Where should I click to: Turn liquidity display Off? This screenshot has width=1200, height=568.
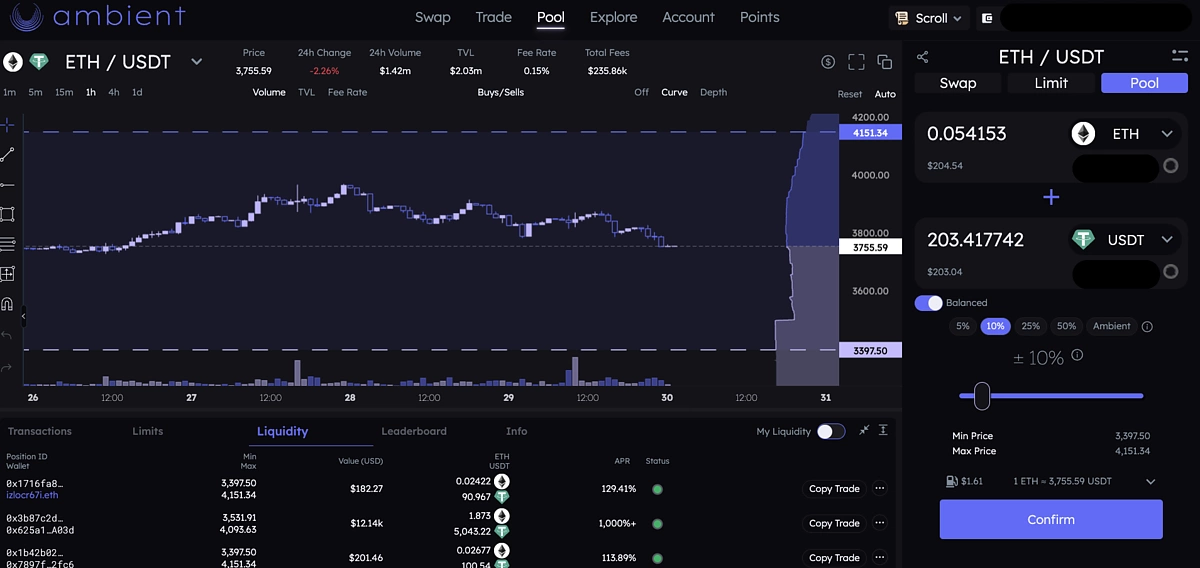tap(642, 92)
